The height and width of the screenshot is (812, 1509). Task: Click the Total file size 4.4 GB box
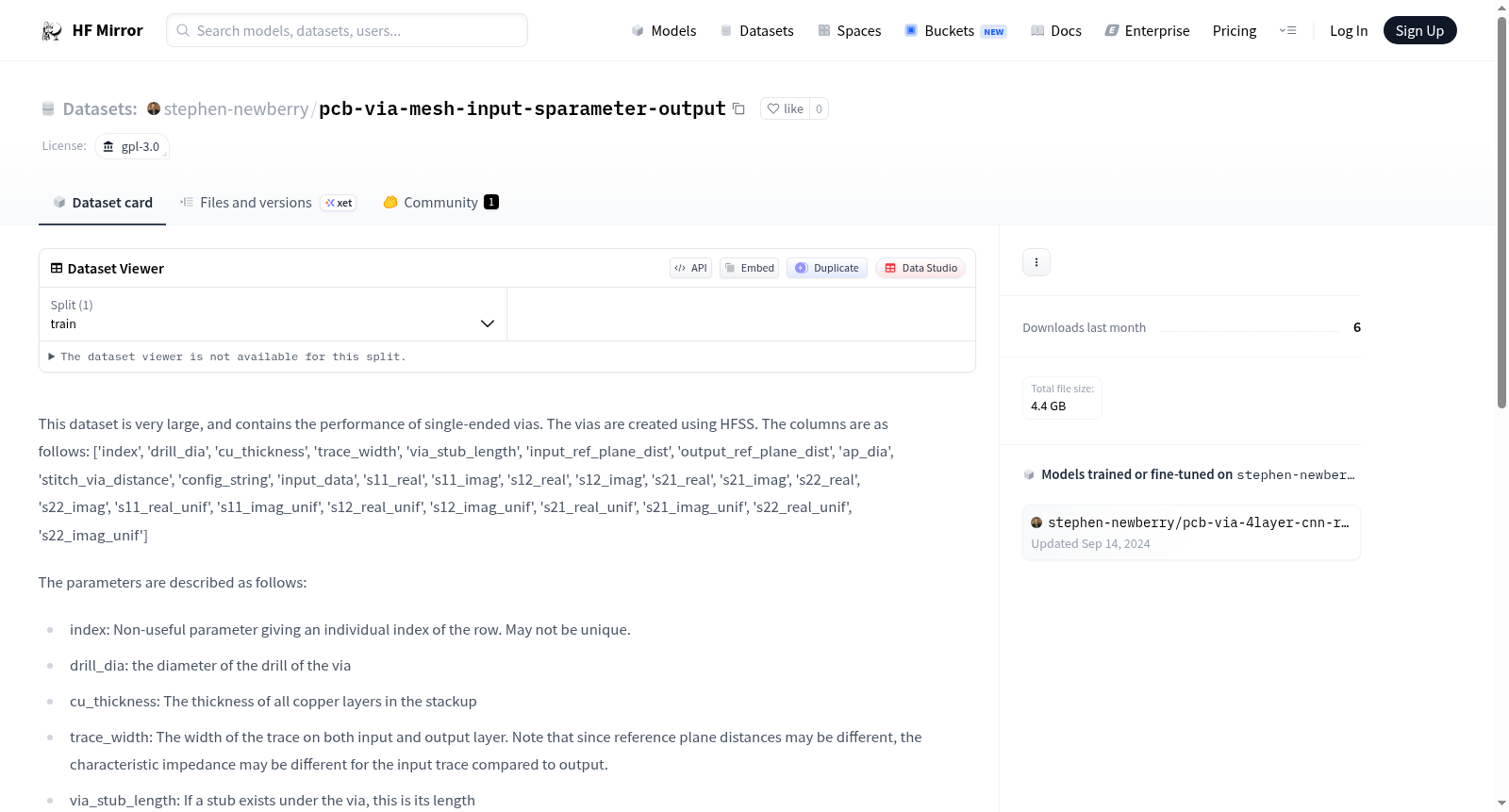point(1062,398)
